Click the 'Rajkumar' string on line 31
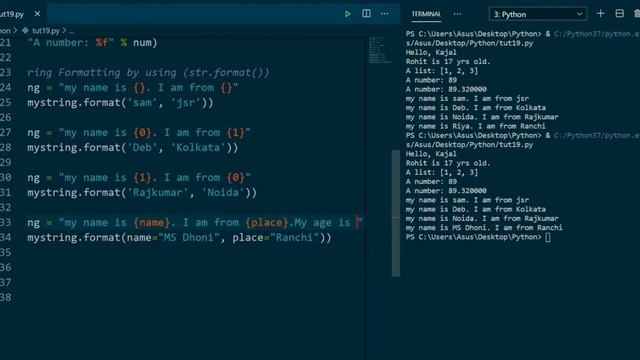 [158, 192]
